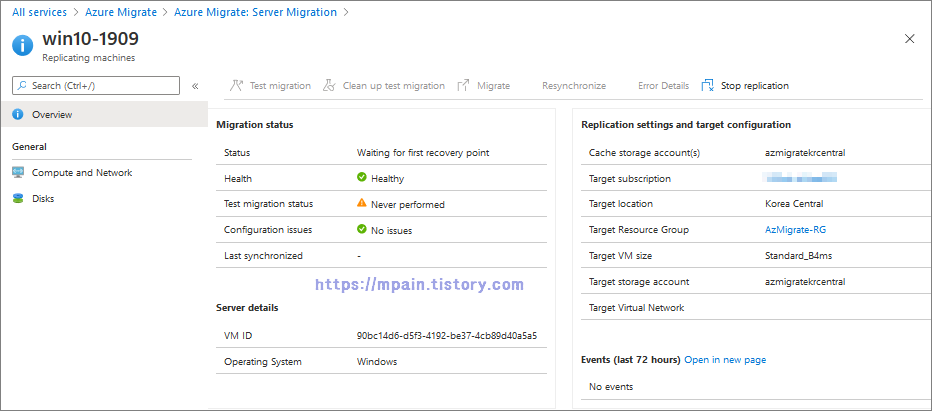The width and height of the screenshot is (932, 411).
Task: Click the Clean up test migration label
Action: [393, 86]
